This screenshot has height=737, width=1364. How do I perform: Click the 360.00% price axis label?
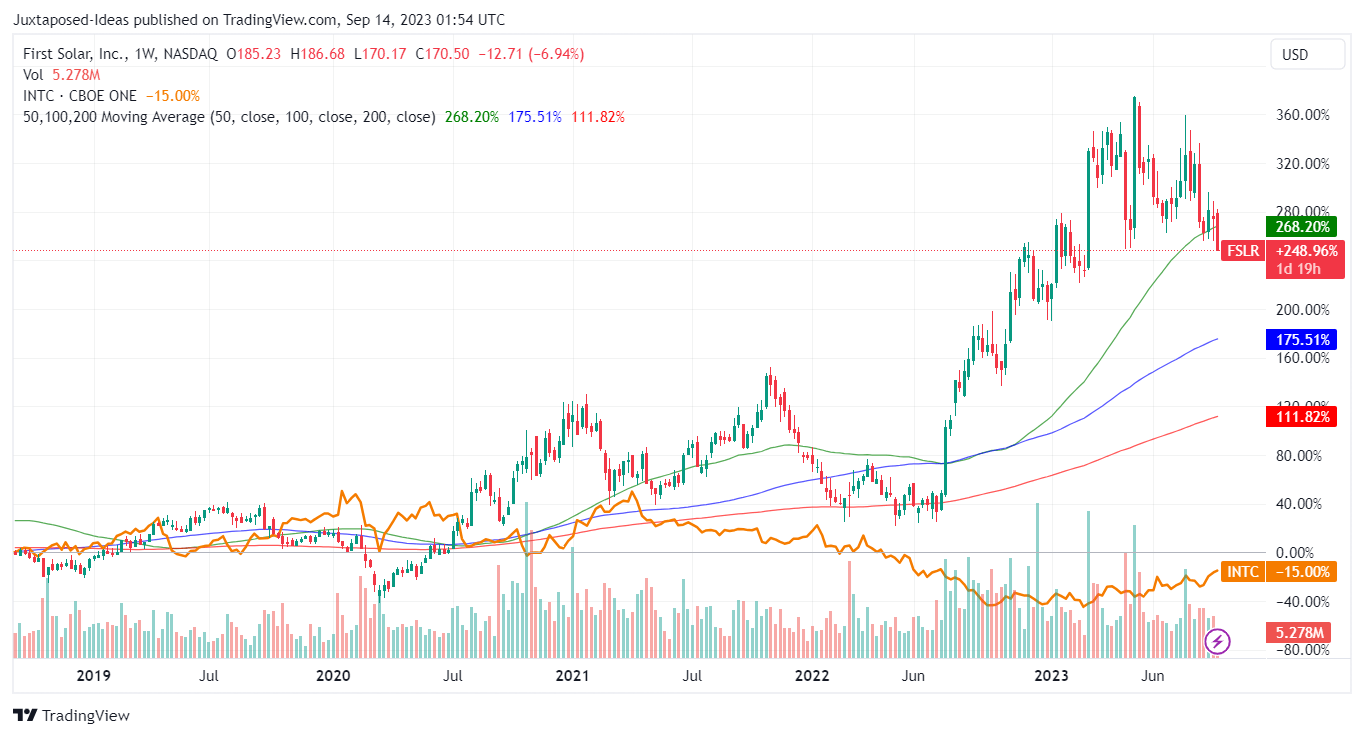pyautogui.click(x=1303, y=115)
